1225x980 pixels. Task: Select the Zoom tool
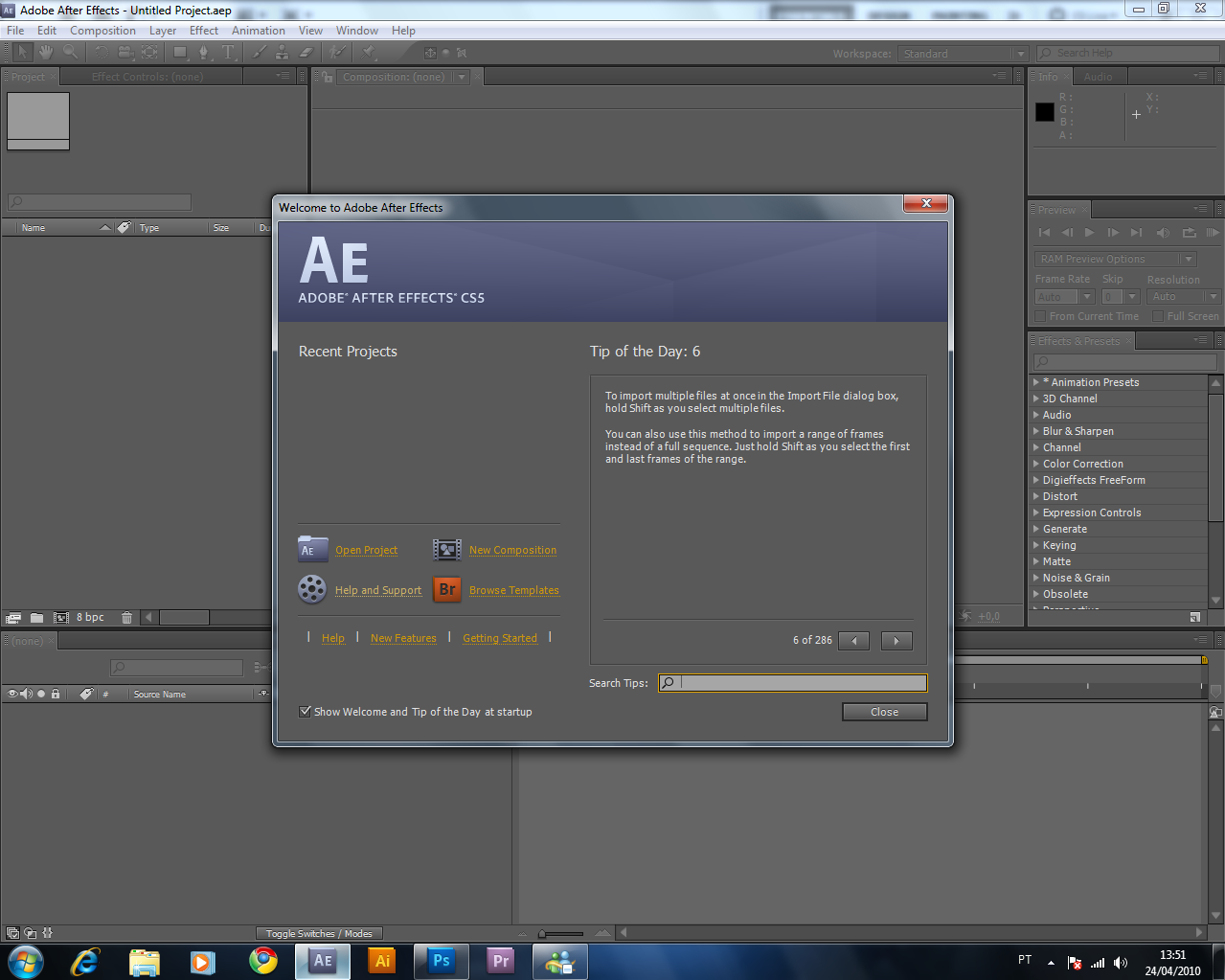click(69, 52)
